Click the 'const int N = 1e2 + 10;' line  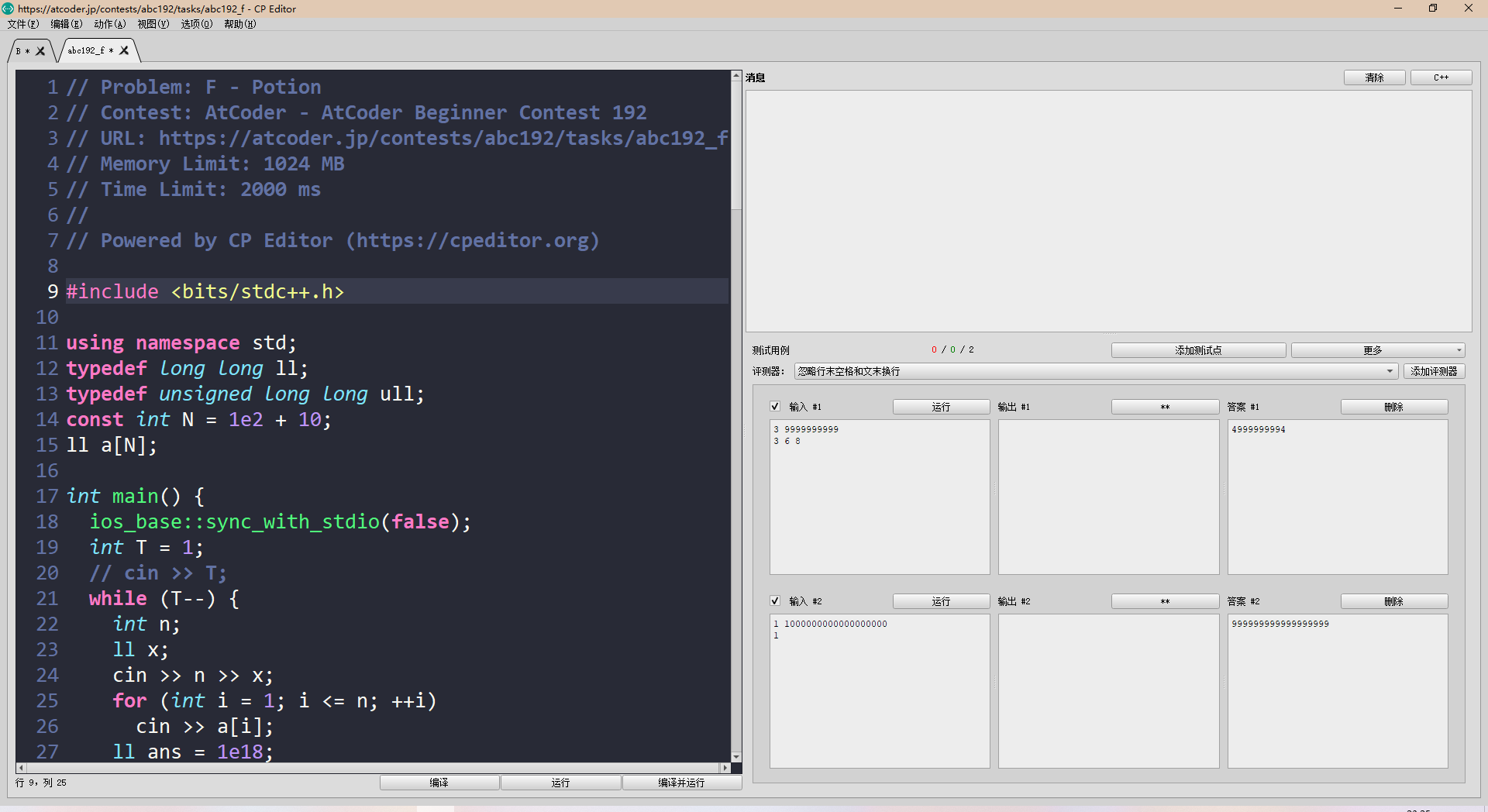point(198,419)
